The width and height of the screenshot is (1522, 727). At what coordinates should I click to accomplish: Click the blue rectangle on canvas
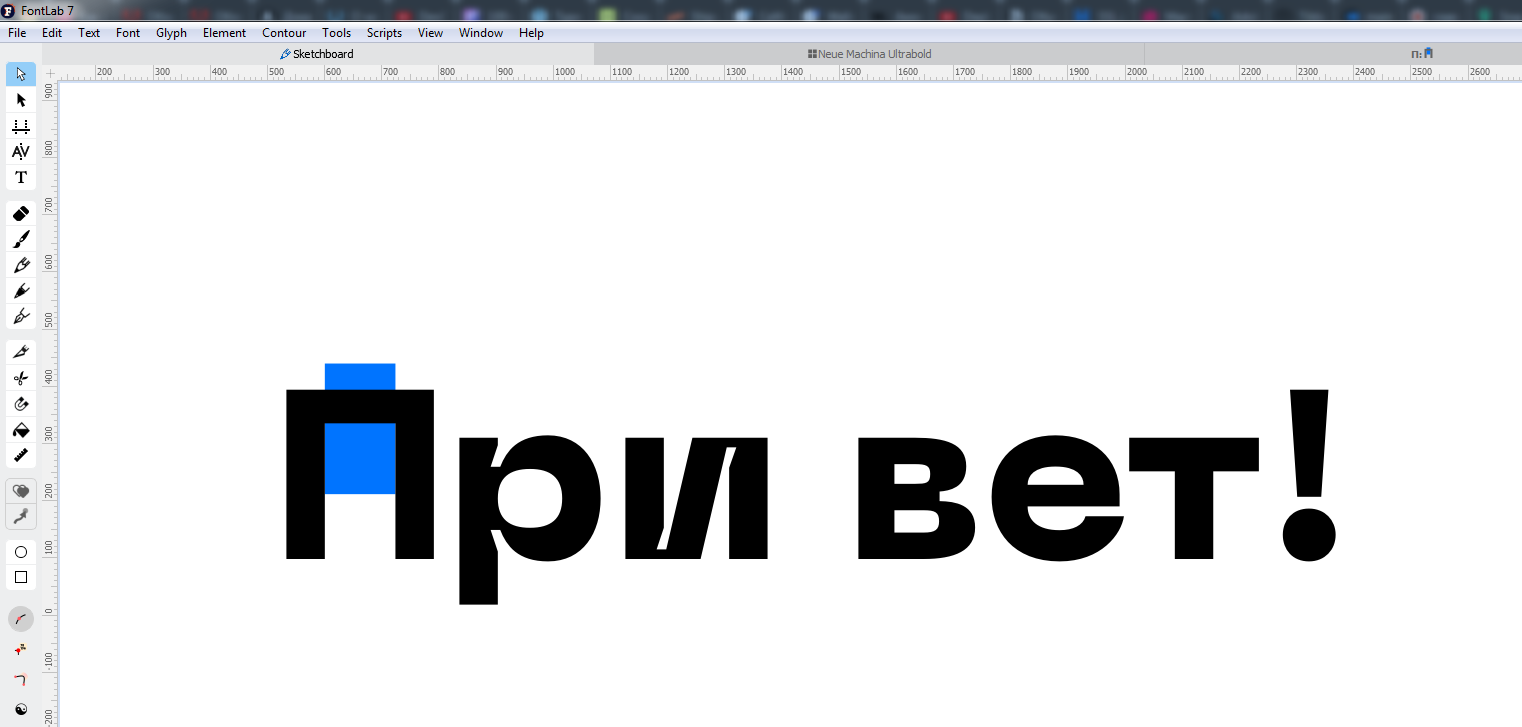[360, 458]
